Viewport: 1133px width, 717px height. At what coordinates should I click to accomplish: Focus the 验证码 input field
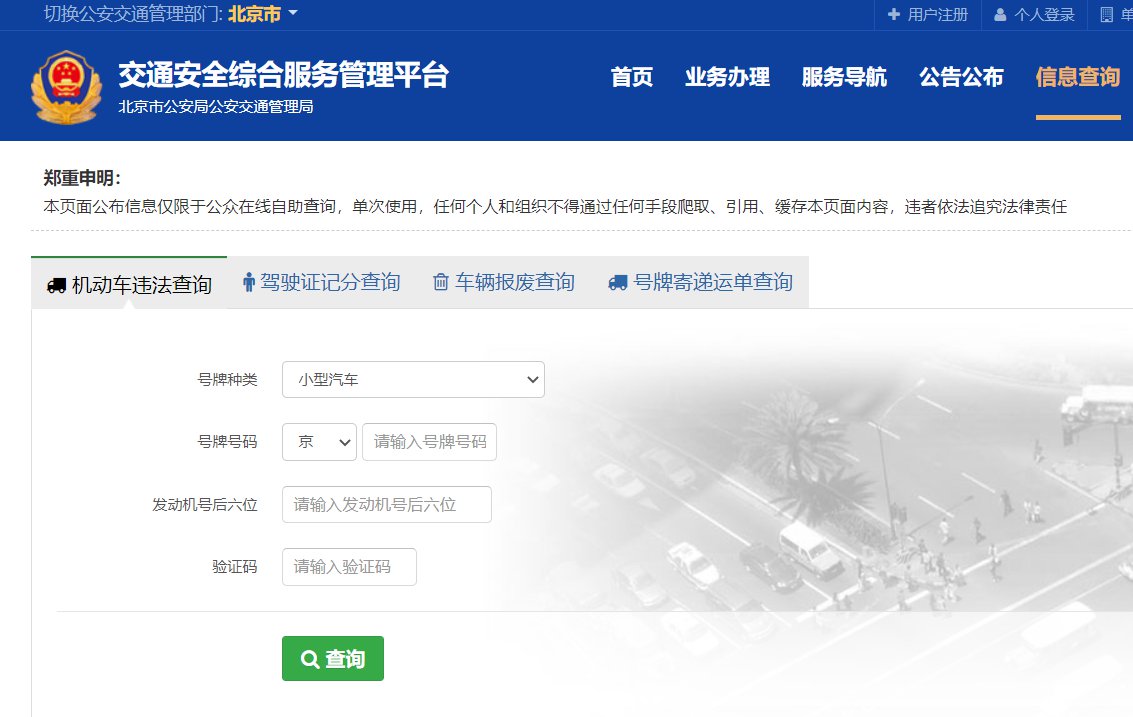[349, 567]
